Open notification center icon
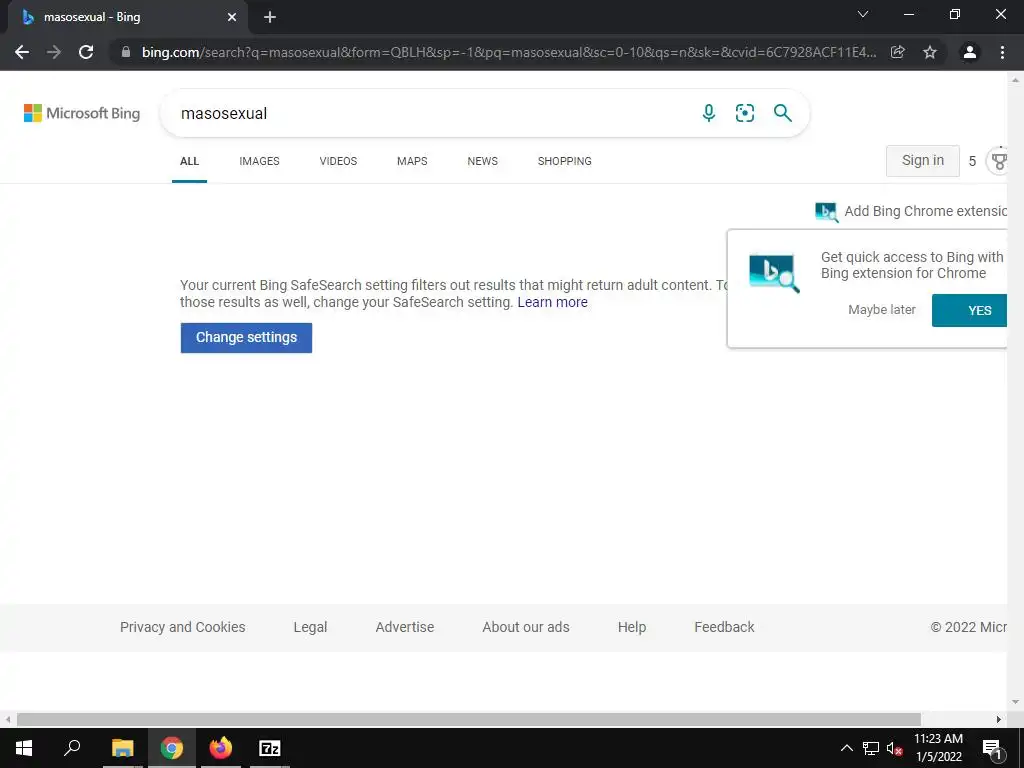The image size is (1024, 768). [991, 748]
